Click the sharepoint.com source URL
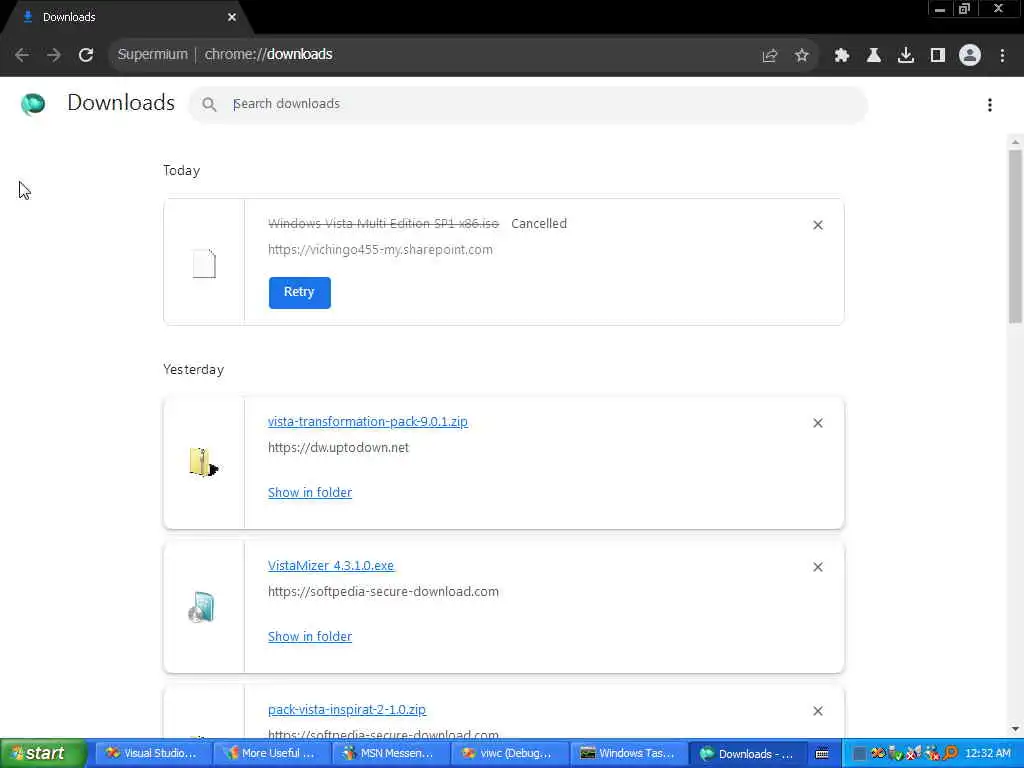 (x=380, y=250)
